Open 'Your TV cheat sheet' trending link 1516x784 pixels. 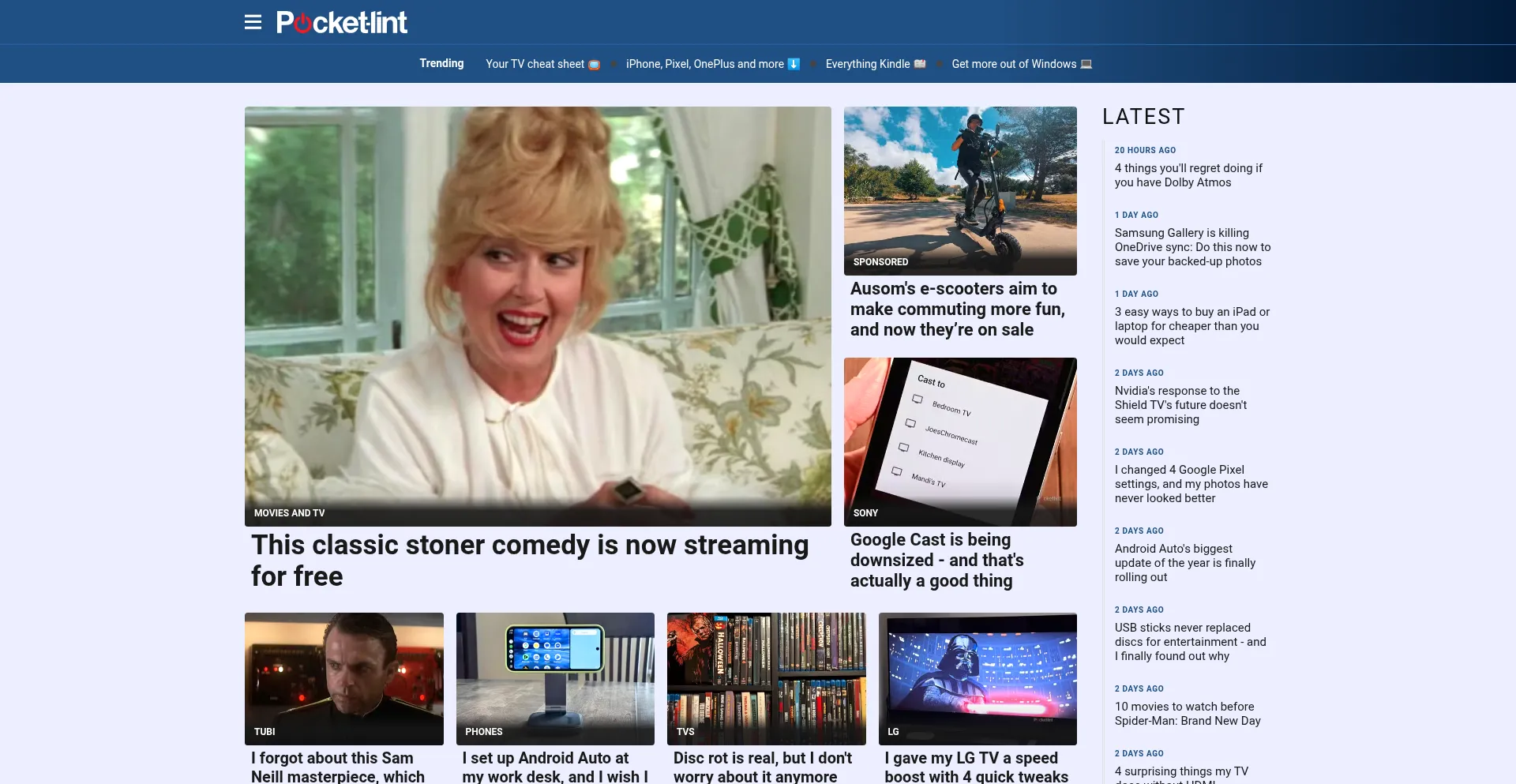(542, 64)
